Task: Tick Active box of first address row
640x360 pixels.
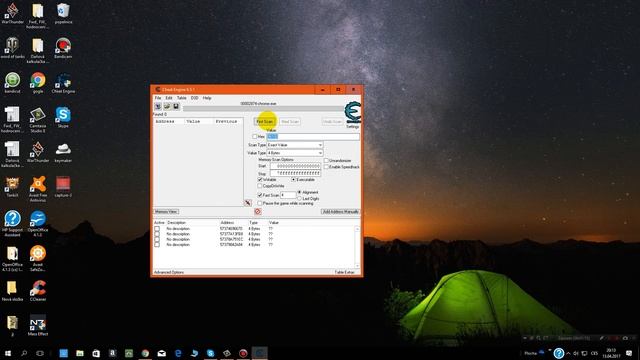Action: [157, 229]
